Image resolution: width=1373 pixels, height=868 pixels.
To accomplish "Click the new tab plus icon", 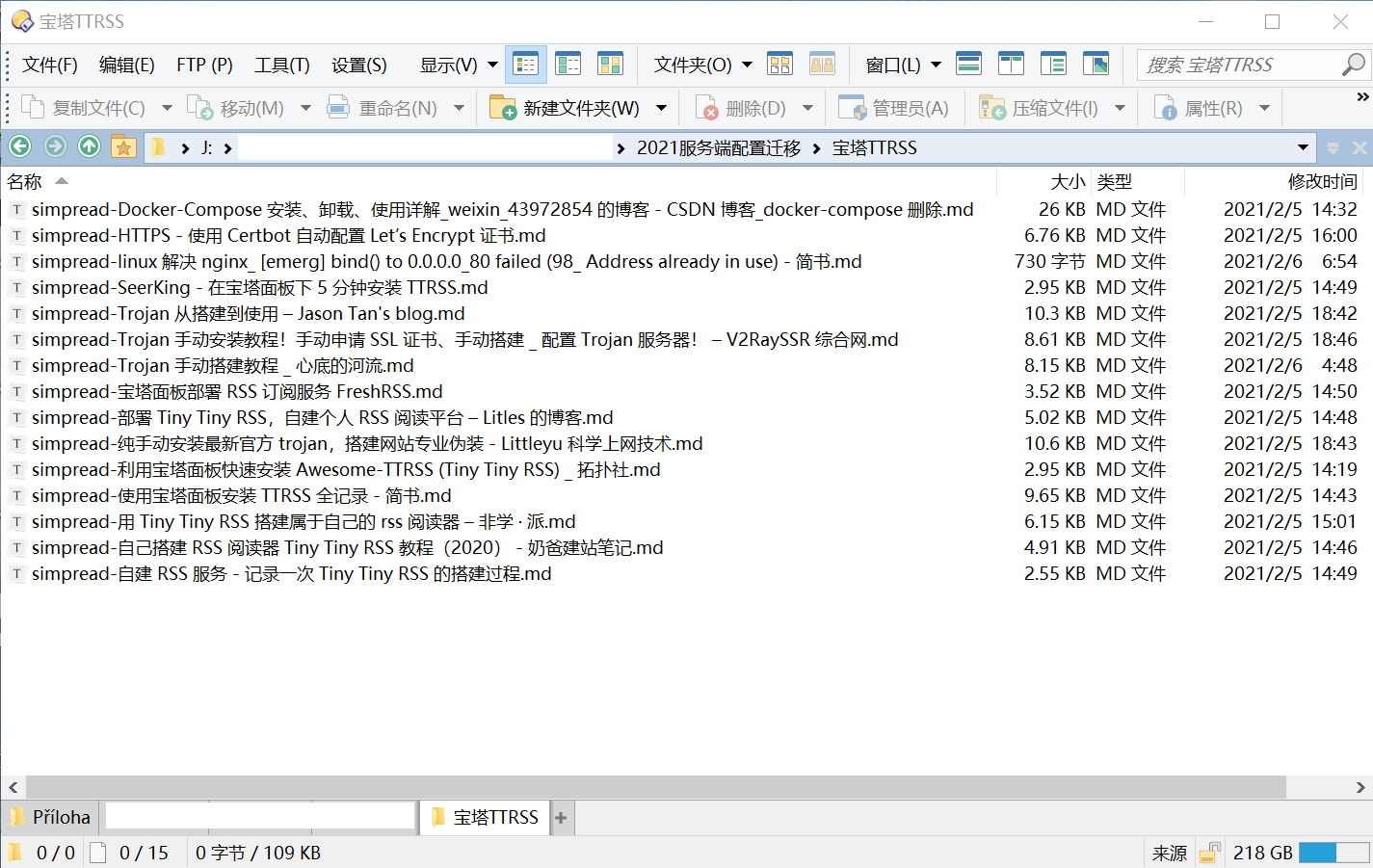I will click(x=561, y=818).
